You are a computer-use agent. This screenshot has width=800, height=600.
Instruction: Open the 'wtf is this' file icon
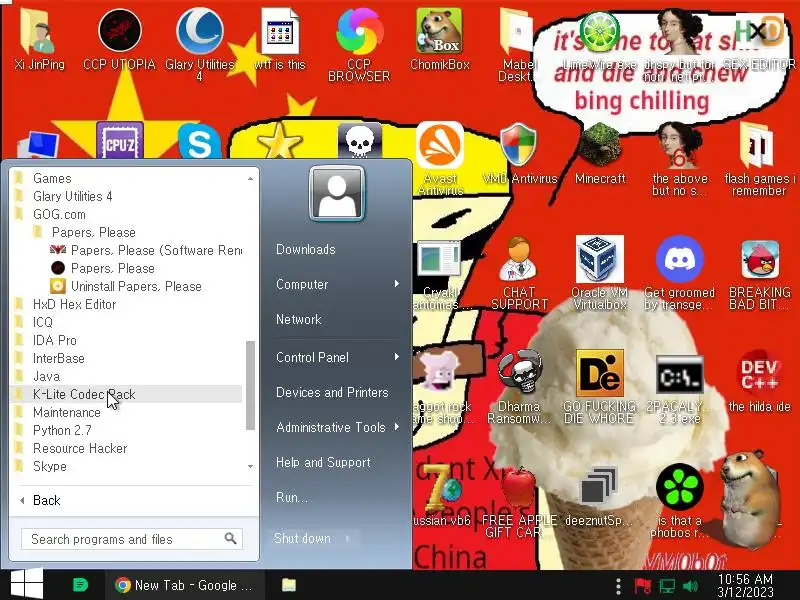pyautogui.click(x=280, y=40)
